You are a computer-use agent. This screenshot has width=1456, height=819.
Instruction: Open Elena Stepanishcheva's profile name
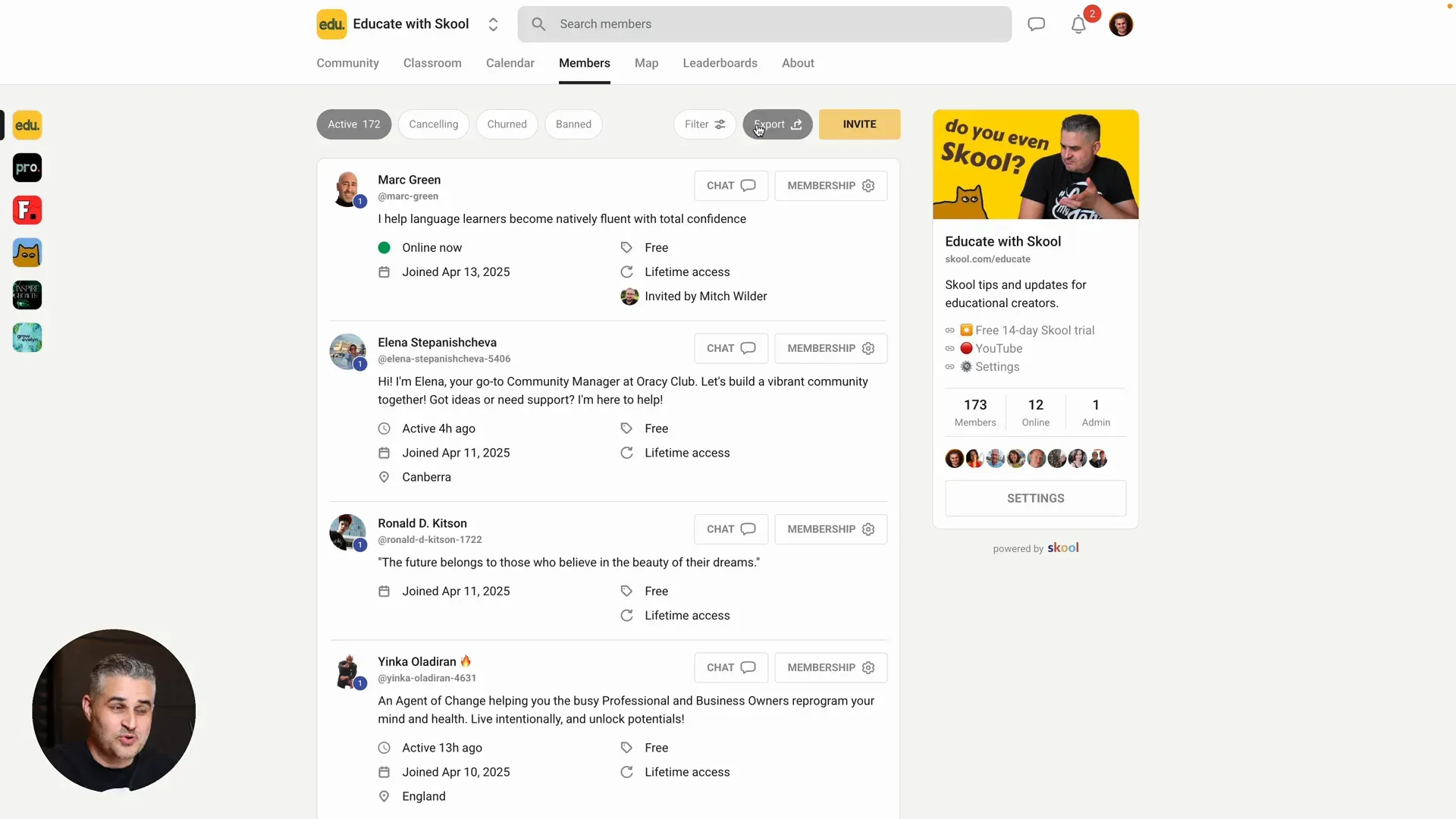point(438,343)
